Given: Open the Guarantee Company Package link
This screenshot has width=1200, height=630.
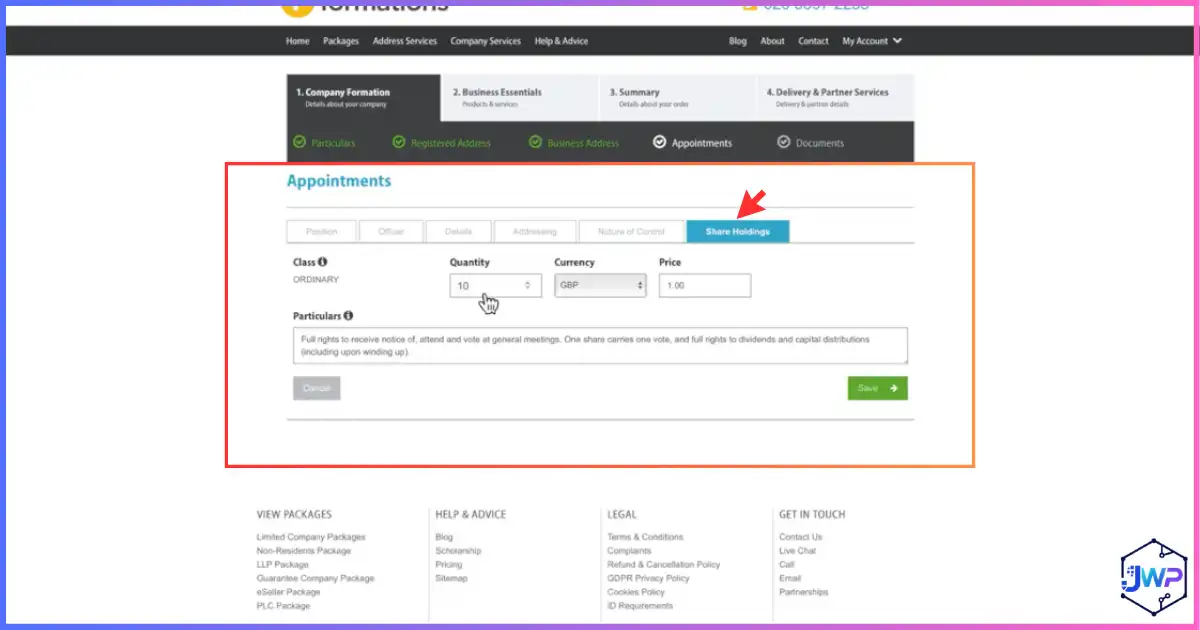Looking at the screenshot, I should pos(315,578).
